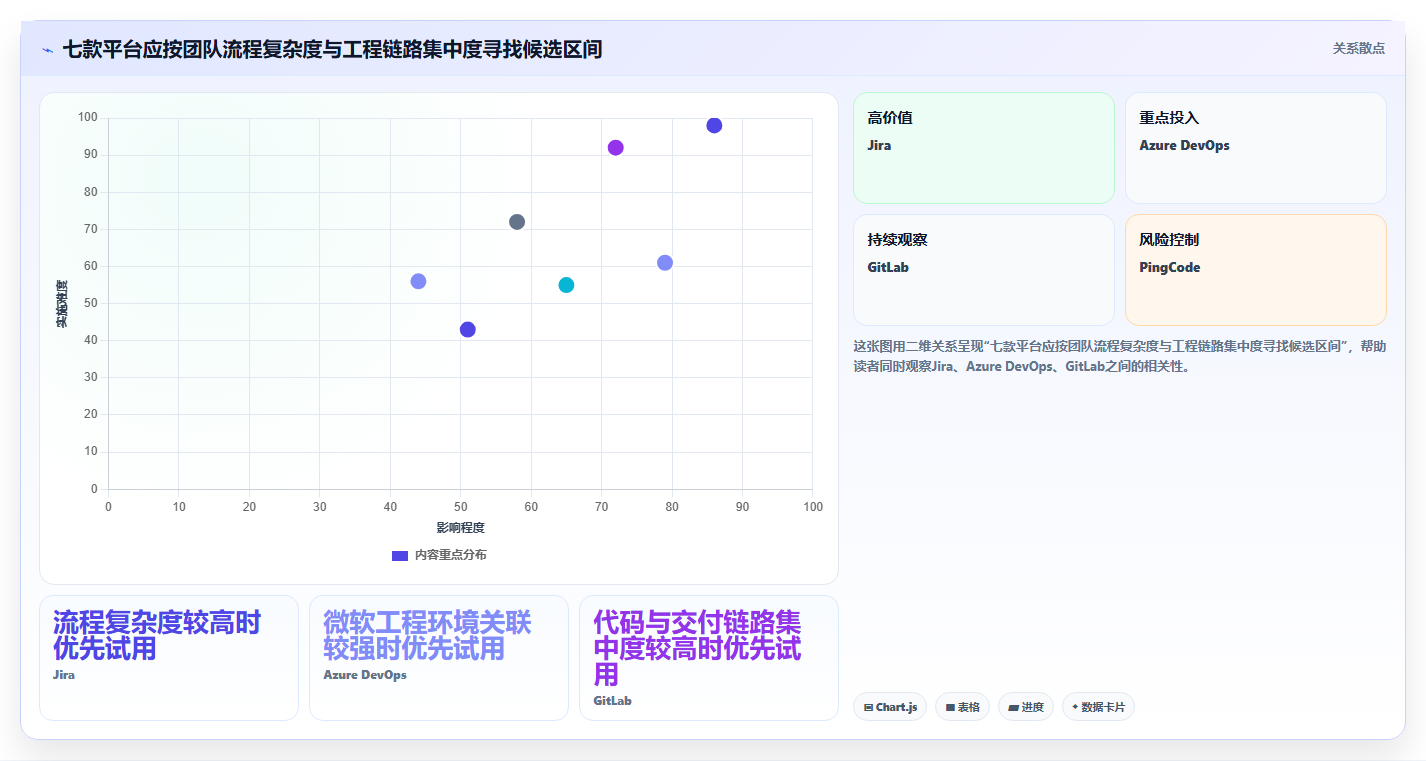Click the 代码与交付链路集中度较高时优先试用 card
The height and width of the screenshot is (761, 1426).
tap(709, 658)
